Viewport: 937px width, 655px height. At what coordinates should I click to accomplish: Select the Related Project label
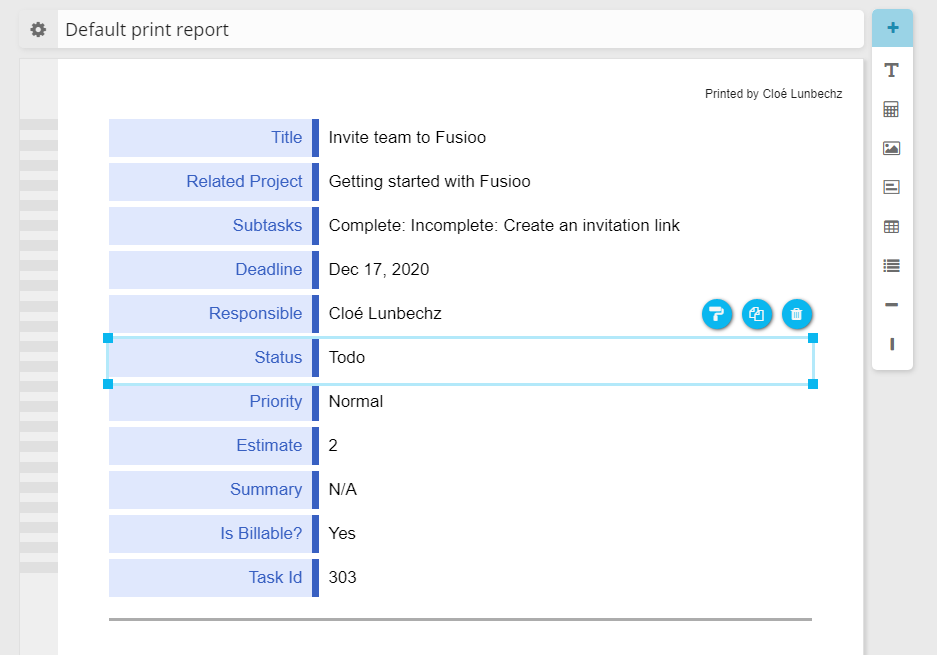(x=244, y=182)
